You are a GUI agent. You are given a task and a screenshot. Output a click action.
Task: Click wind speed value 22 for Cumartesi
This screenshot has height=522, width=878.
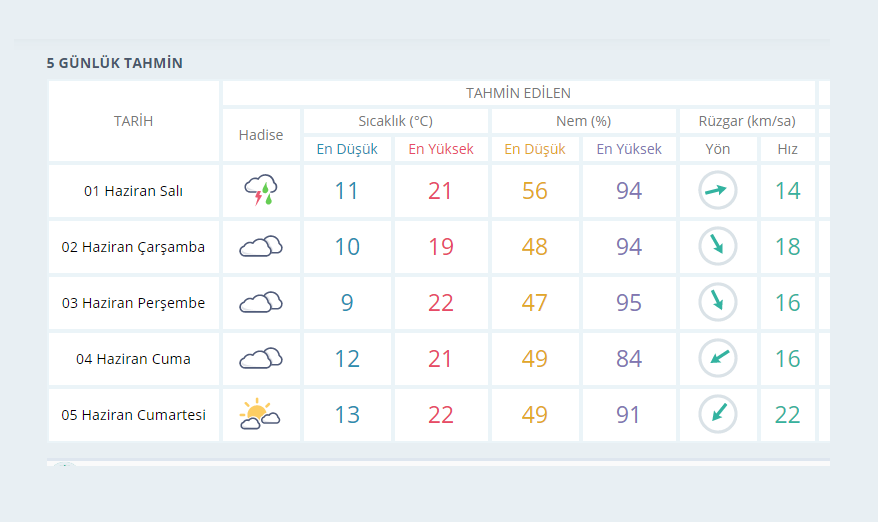coord(787,414)
